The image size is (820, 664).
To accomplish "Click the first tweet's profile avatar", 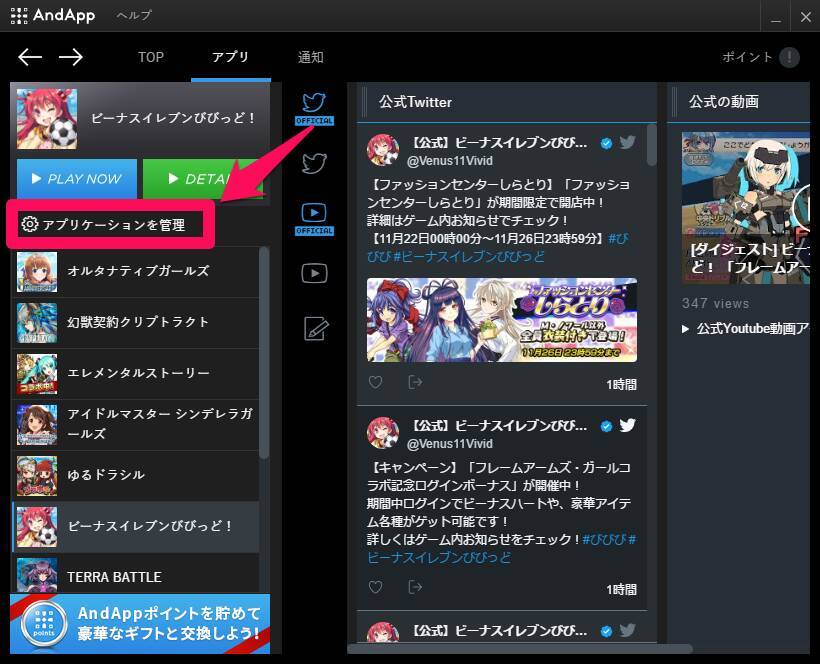I will 383,150.
